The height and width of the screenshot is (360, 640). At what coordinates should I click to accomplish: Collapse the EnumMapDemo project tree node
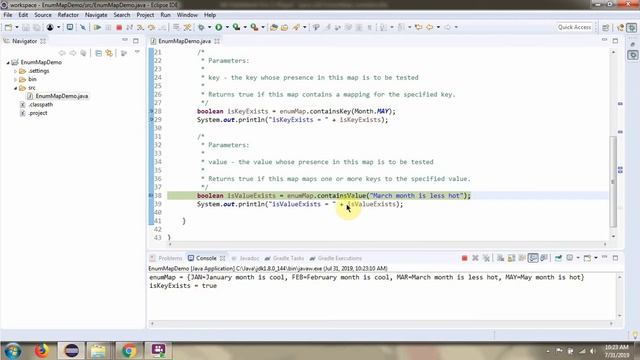[8, 63]
